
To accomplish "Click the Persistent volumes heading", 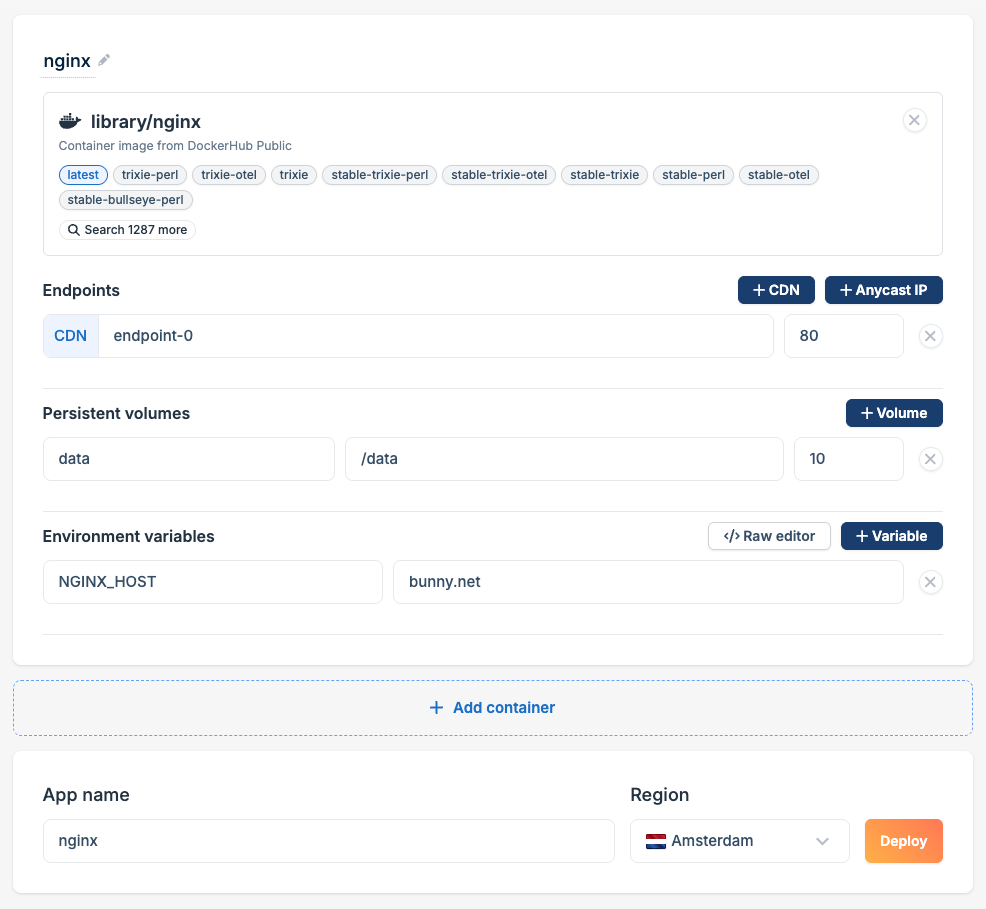I will click(116, 414).
